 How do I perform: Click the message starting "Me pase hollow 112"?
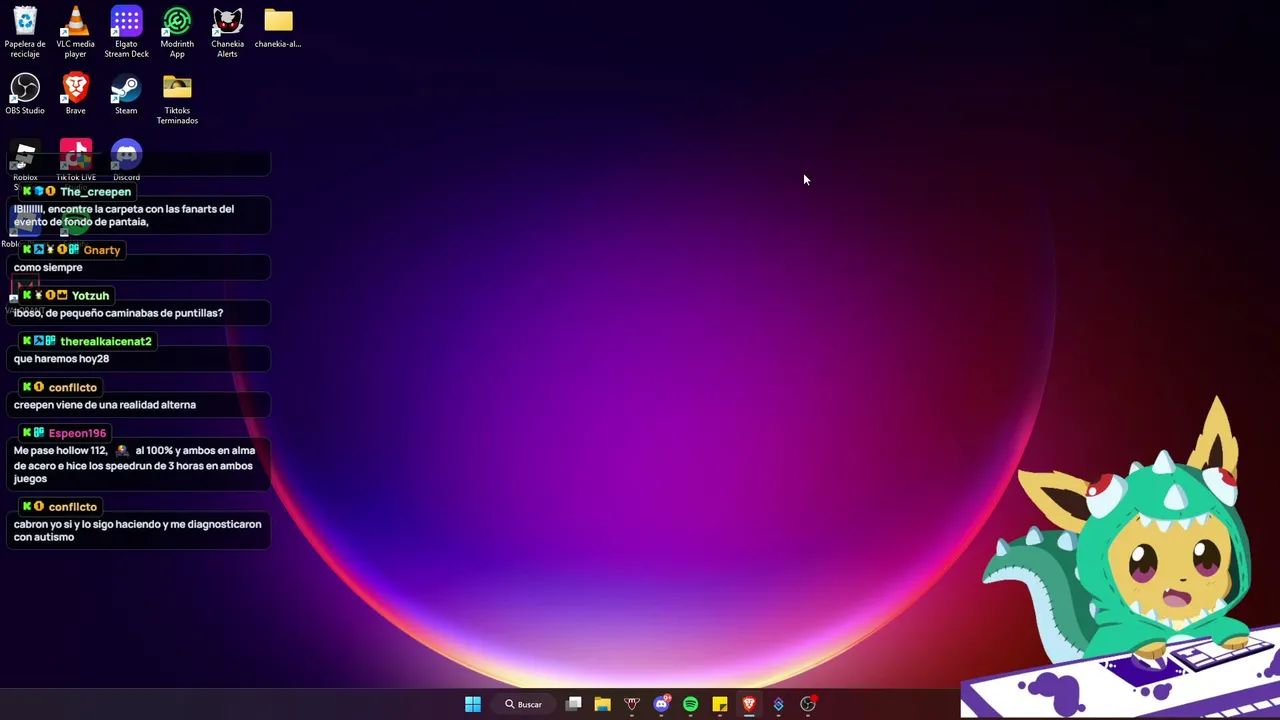tap(135, 465)
